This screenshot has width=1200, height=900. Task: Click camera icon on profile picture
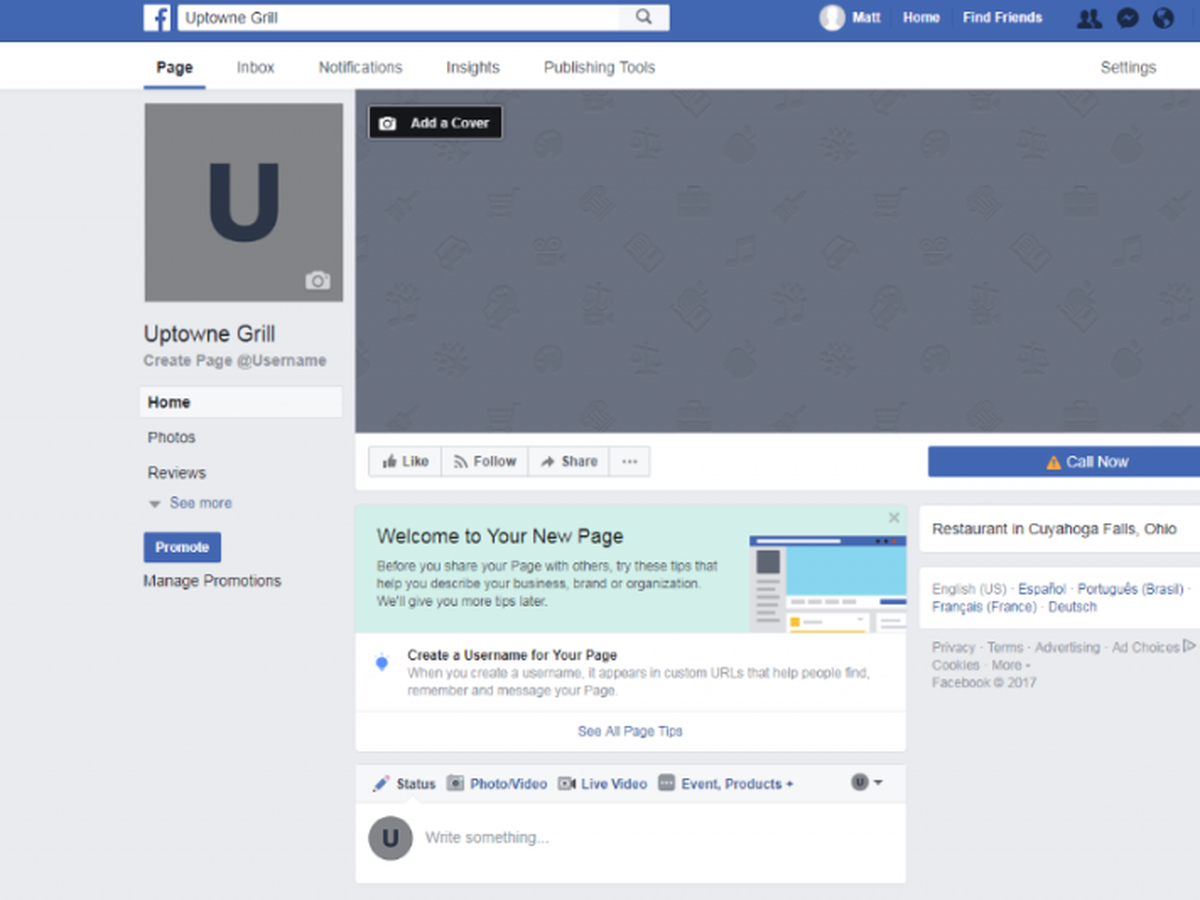(x=317, y=281)
